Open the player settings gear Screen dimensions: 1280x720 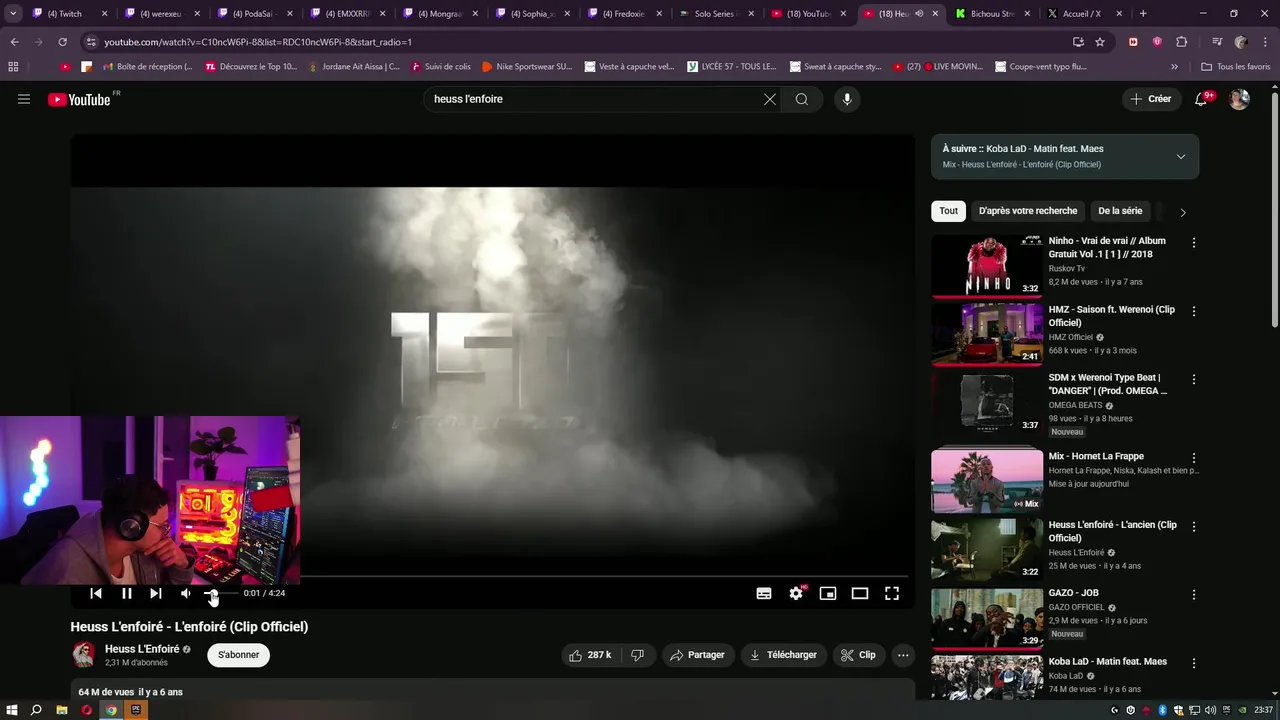796,593
